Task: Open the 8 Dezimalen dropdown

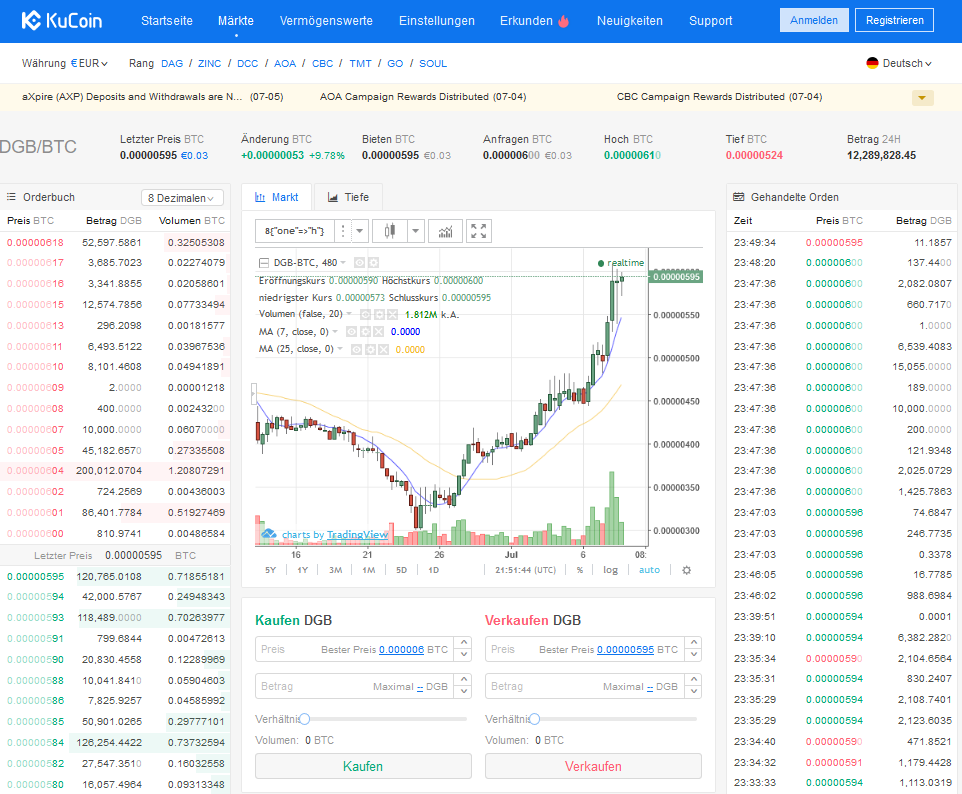Action: pos(182,198)
